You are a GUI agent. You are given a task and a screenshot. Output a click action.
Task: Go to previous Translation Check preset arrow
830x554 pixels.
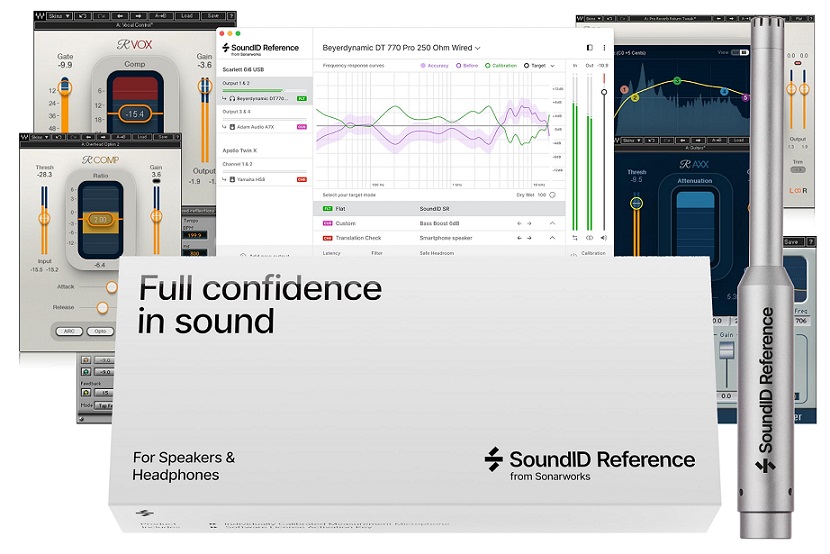click(519, 238)
